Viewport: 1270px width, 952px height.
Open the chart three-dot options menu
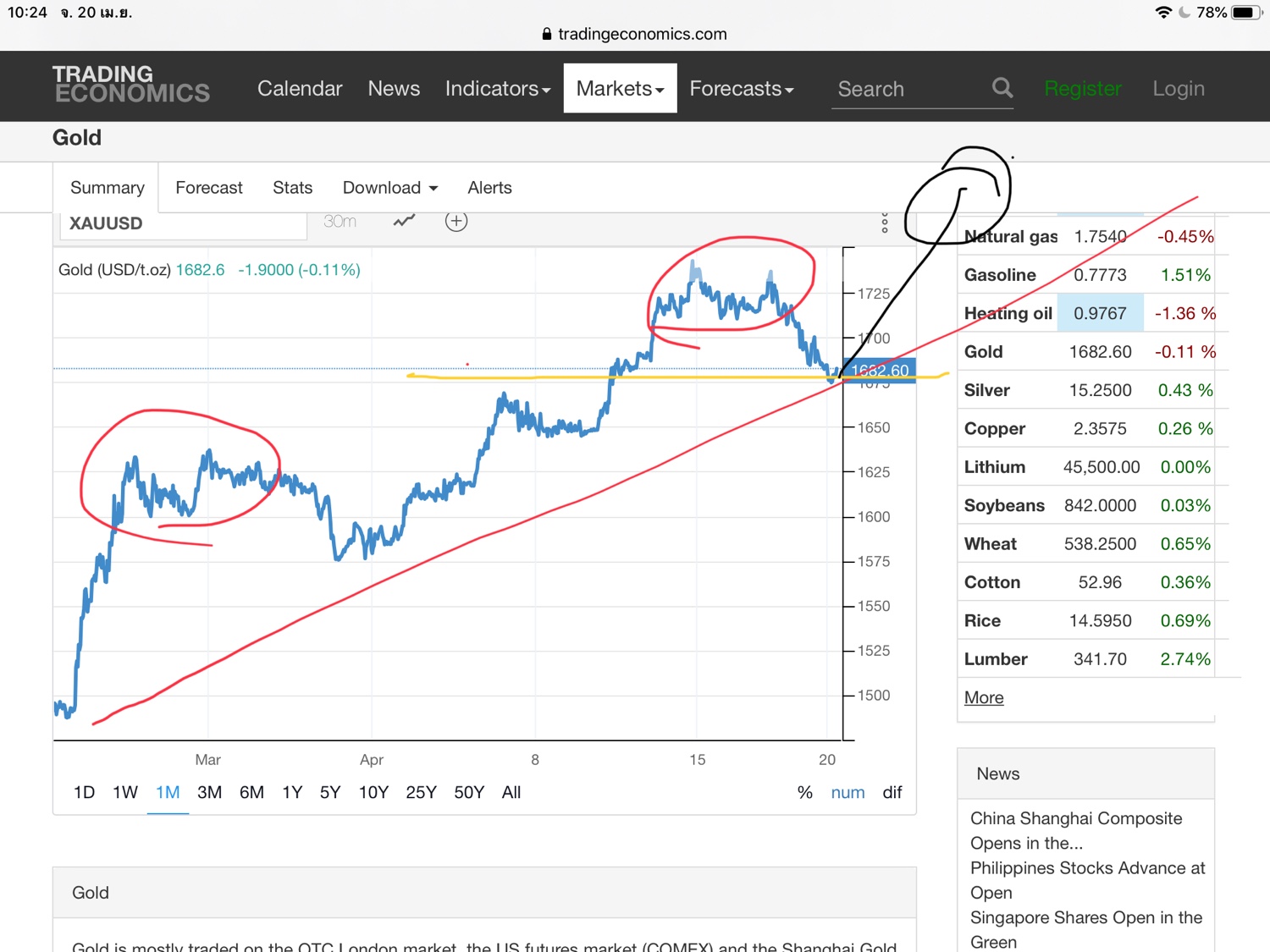(x=885, y=223)
